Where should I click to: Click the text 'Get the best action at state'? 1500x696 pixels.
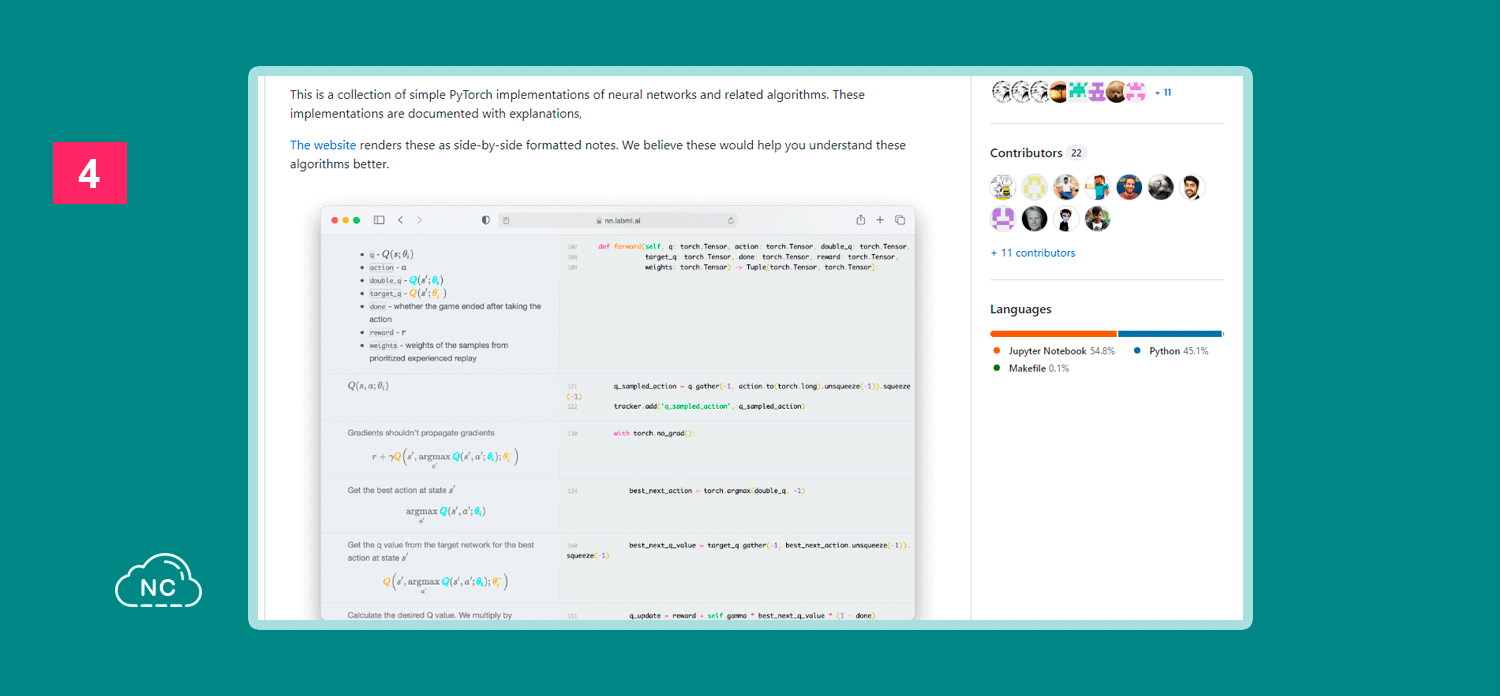coord(402,490)
